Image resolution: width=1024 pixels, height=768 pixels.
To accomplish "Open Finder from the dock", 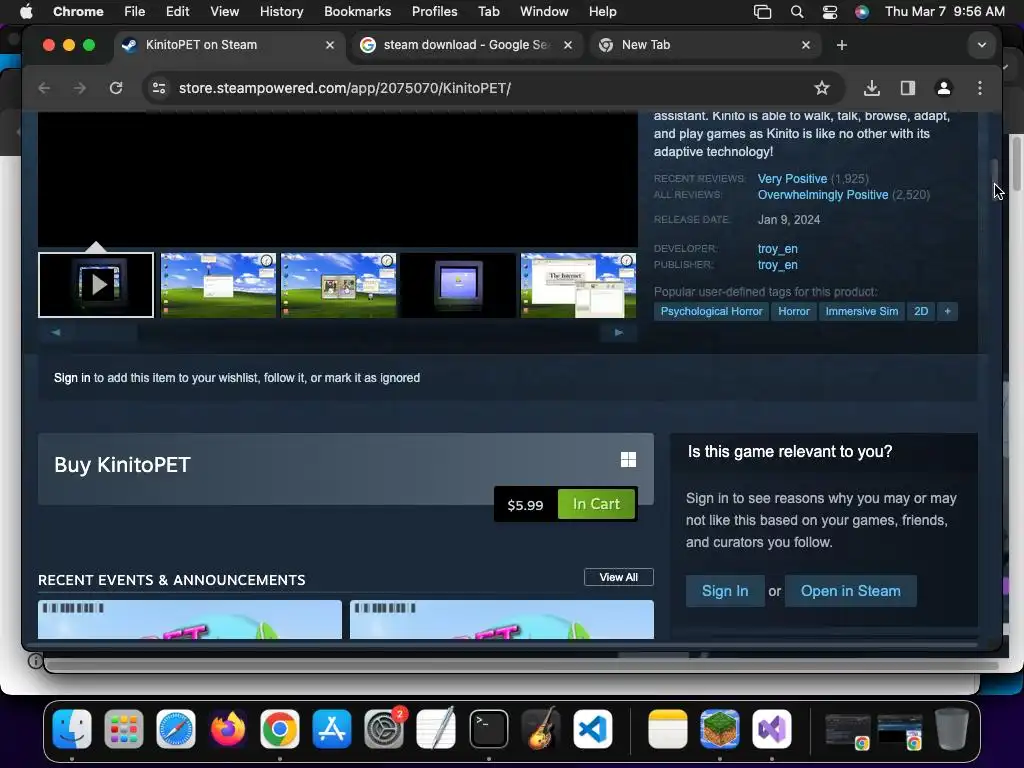I will (x=72, y=729).
